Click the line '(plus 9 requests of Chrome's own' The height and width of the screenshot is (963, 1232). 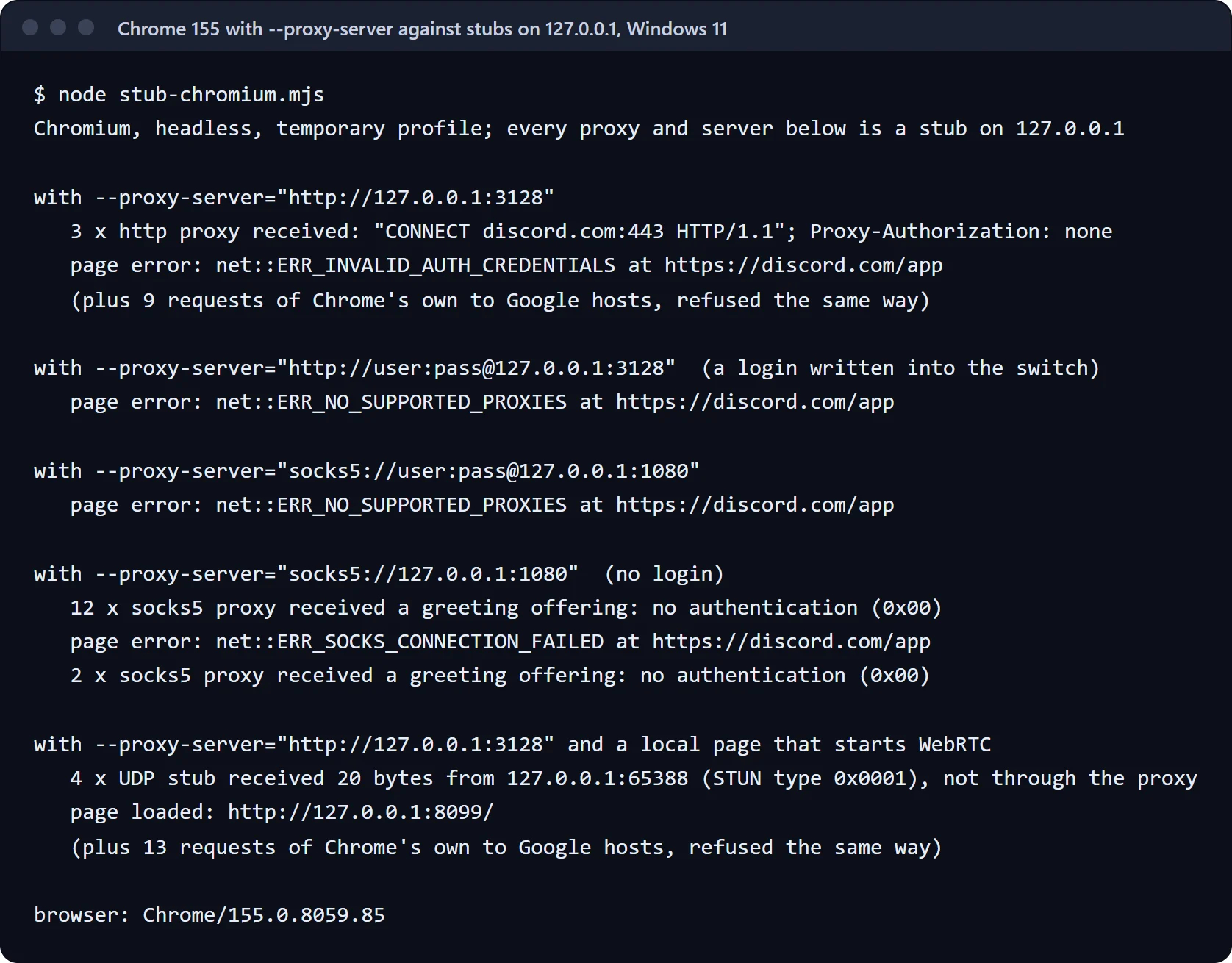click(x=500, y=301)
